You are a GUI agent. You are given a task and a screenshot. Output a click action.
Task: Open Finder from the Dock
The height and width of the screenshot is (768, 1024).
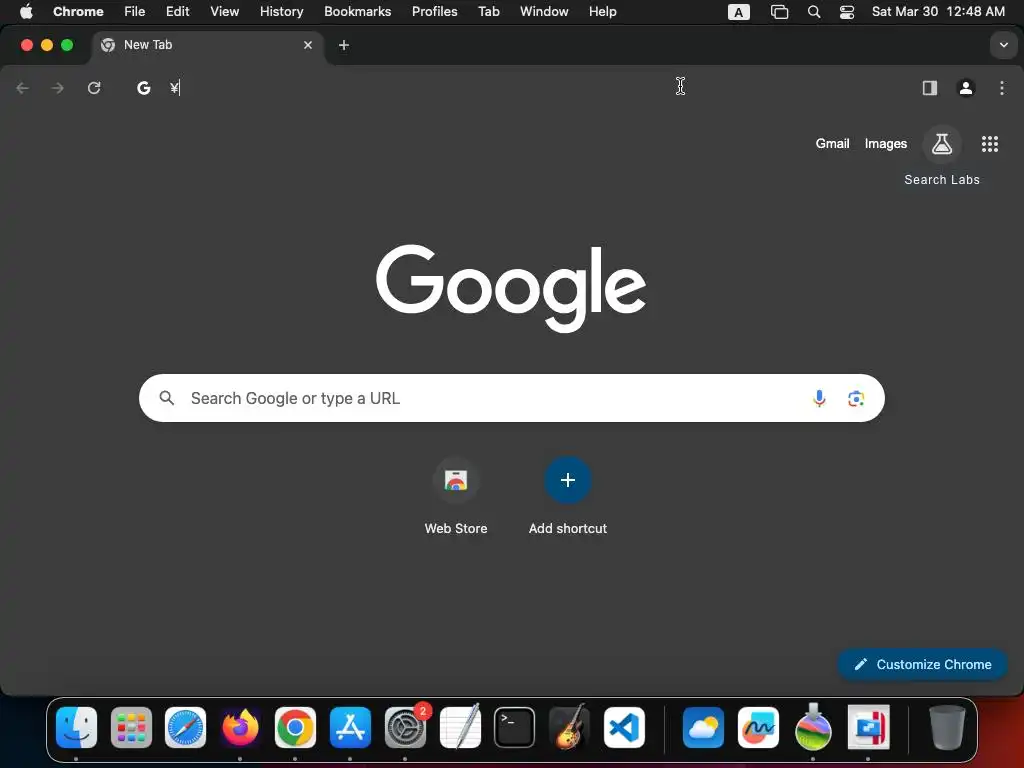coord(76,728)
